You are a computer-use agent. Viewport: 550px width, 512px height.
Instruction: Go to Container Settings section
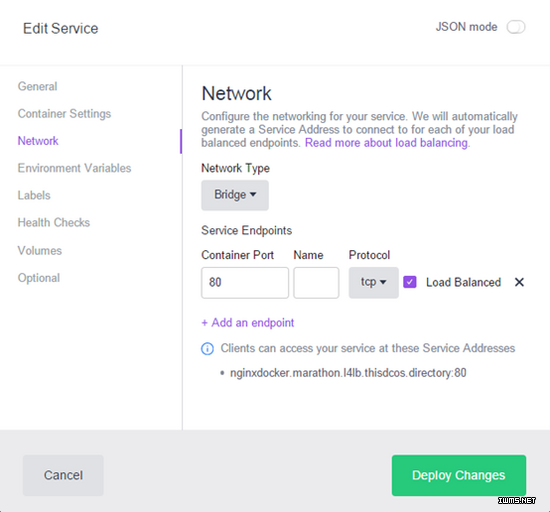64,114
